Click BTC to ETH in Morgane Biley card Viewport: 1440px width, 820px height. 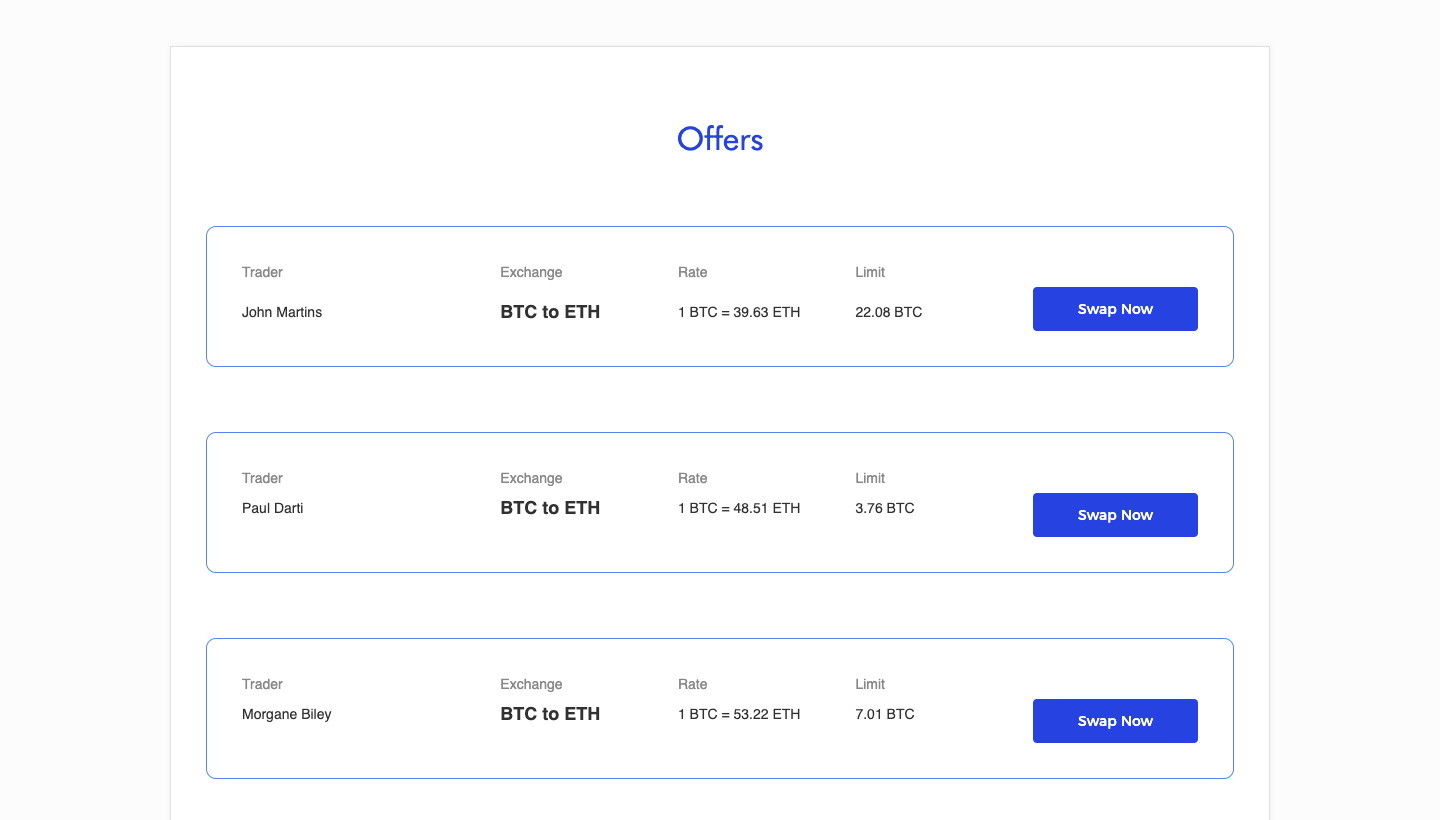[550, 714]
